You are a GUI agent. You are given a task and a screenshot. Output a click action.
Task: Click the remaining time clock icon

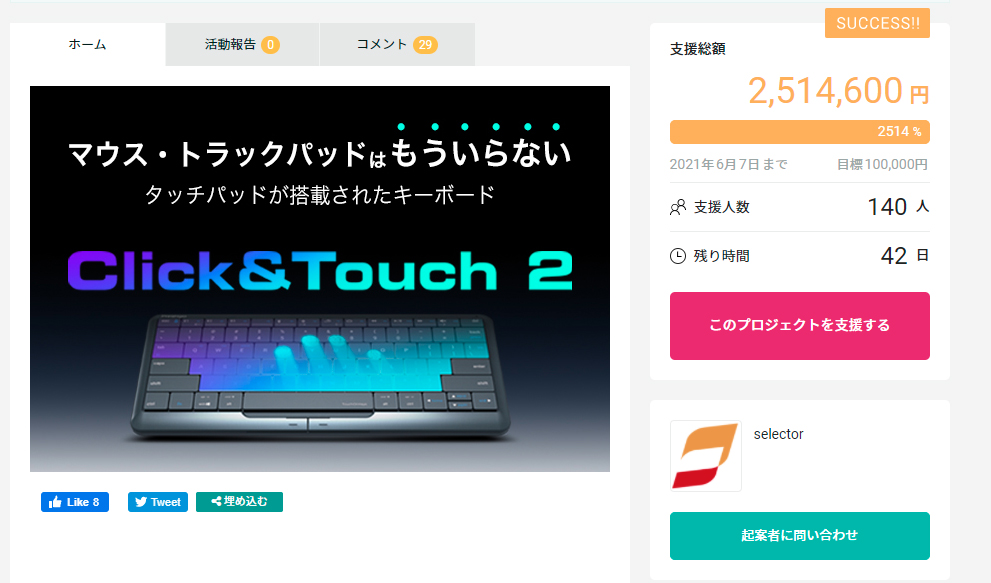coord(678,256)
